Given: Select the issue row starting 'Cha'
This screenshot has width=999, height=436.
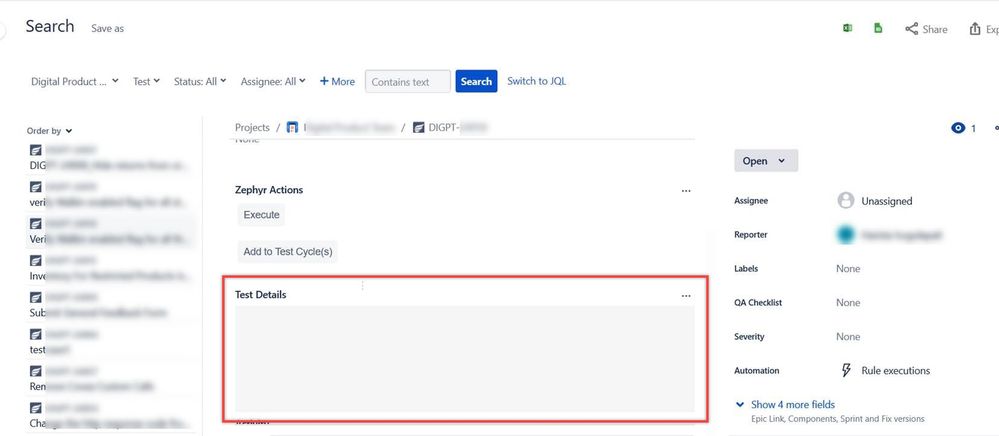Looking at the screenshot, I should click(x=111, y=415).
